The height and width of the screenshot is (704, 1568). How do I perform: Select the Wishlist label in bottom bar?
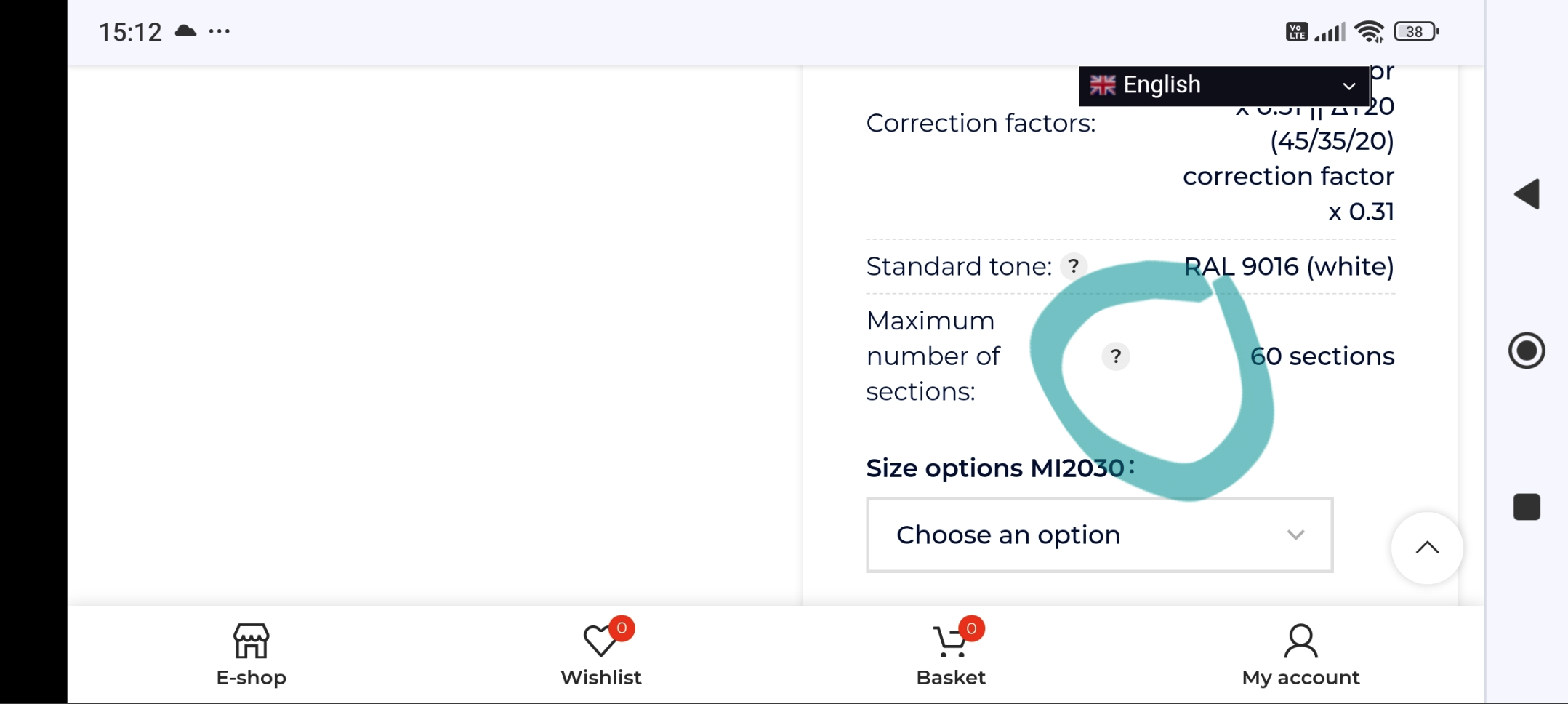tap(600, 678)
